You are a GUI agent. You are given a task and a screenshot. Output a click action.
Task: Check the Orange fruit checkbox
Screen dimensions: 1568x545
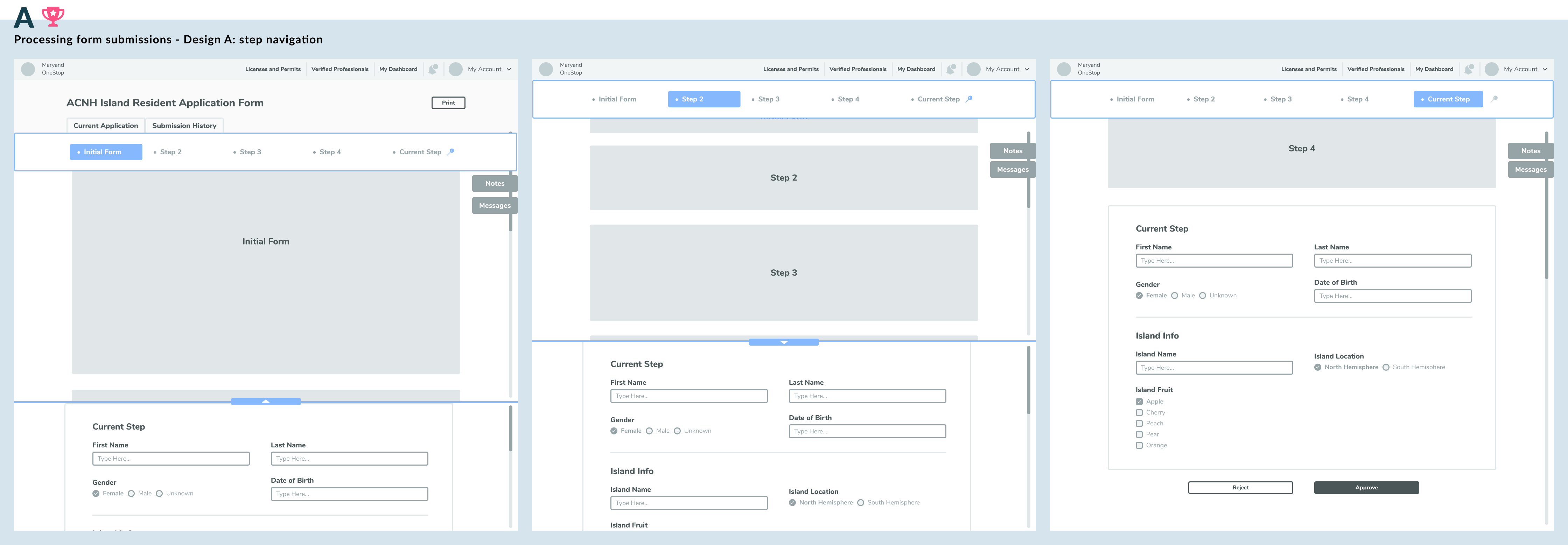[x=1140, y=445]
